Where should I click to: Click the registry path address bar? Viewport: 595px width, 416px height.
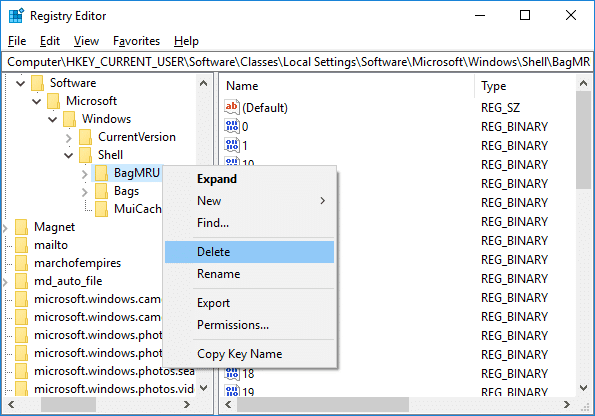298,62
